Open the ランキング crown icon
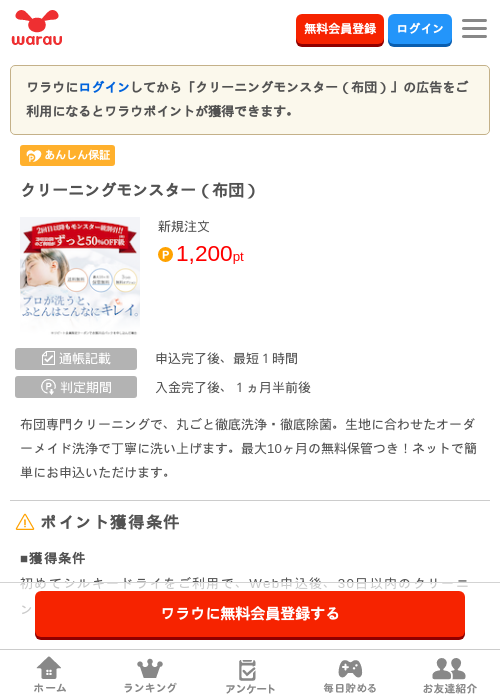Screen dimensions: 500x700 (x=150, y=668)
